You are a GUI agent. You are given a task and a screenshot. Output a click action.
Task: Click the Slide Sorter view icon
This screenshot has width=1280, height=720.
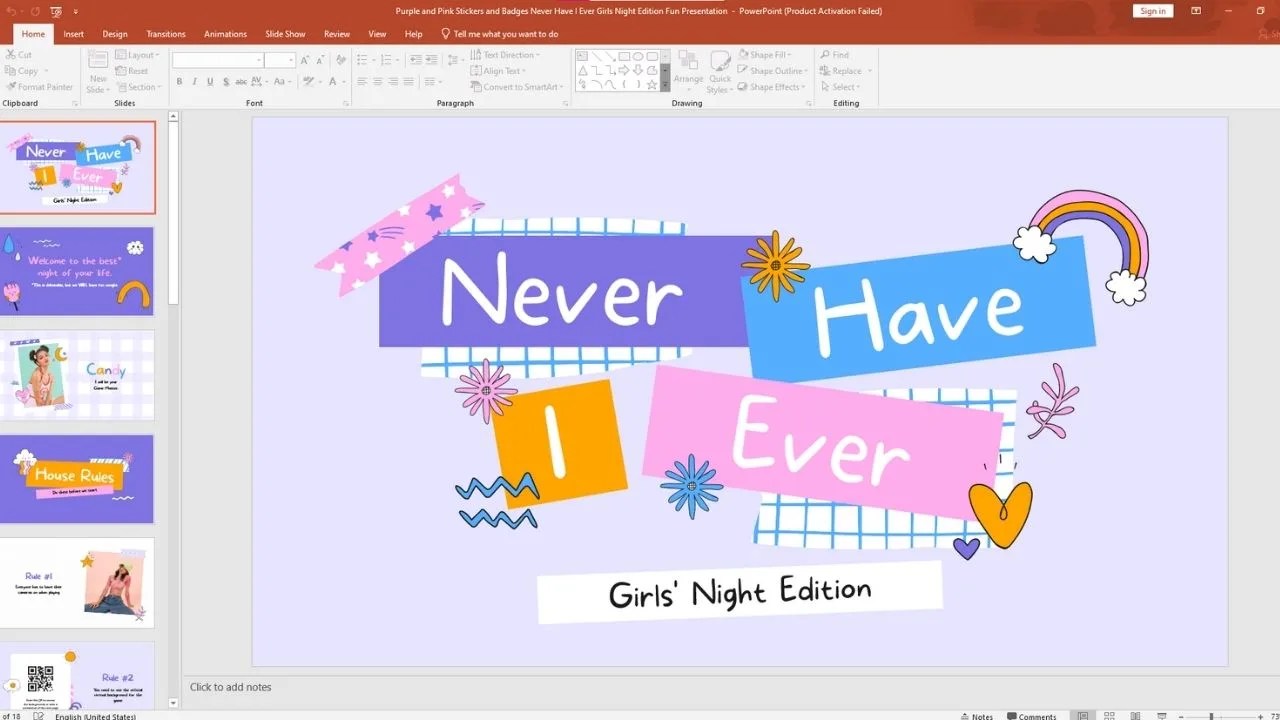click(x=1108, y=715)
